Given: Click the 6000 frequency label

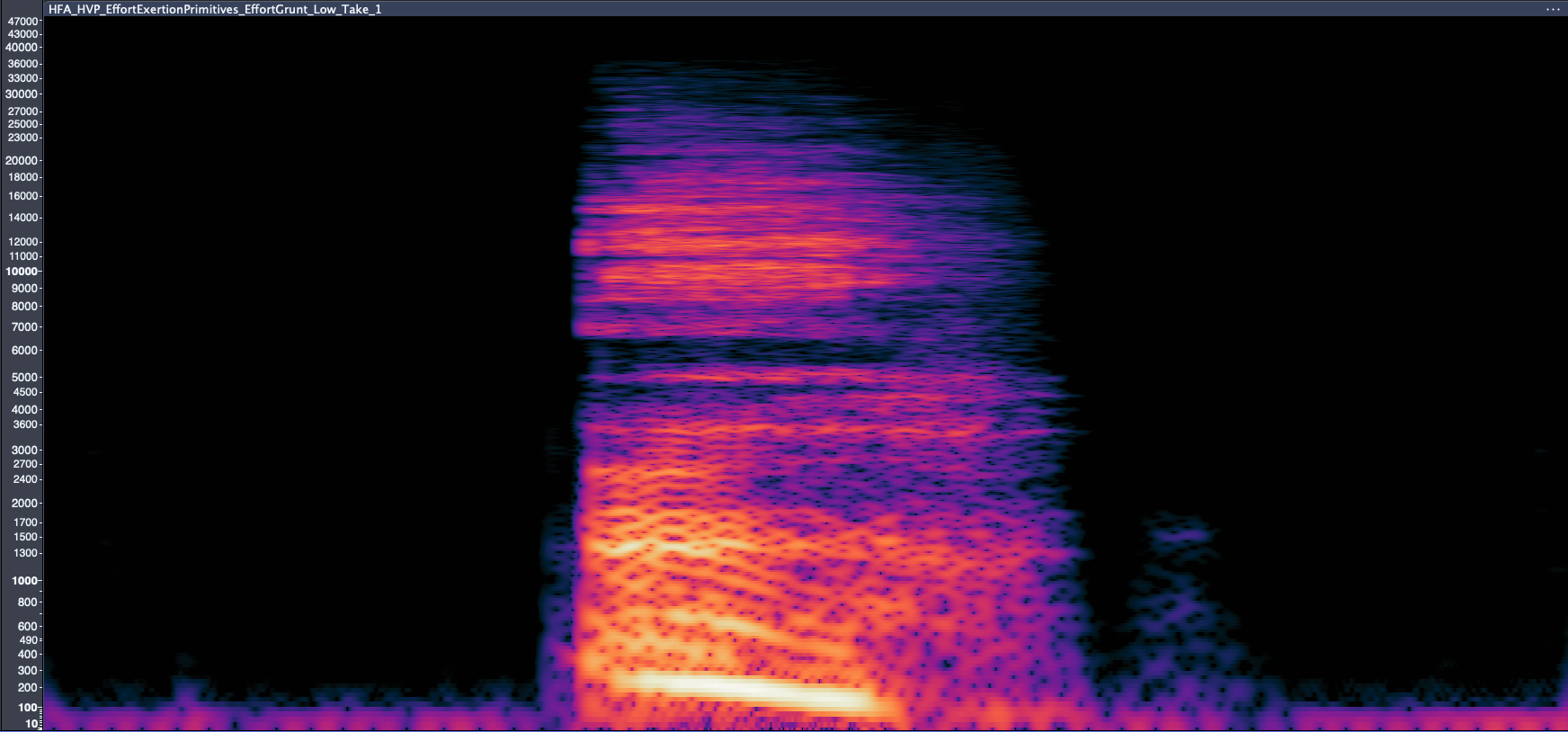Looking at the screenshot, I should pyautogui.click(x=25, y=351).
